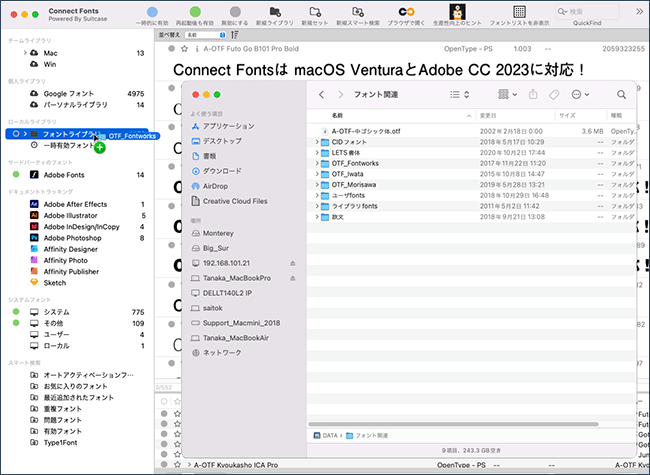Select Affinity Designer tracking item

pos(71,249)
